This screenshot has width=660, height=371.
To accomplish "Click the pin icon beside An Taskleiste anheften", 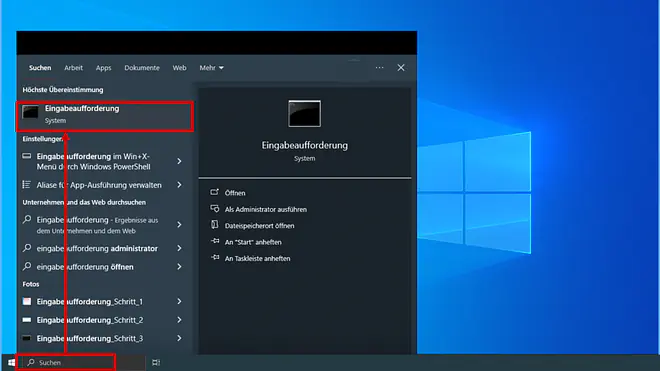I will pos(215,257).
